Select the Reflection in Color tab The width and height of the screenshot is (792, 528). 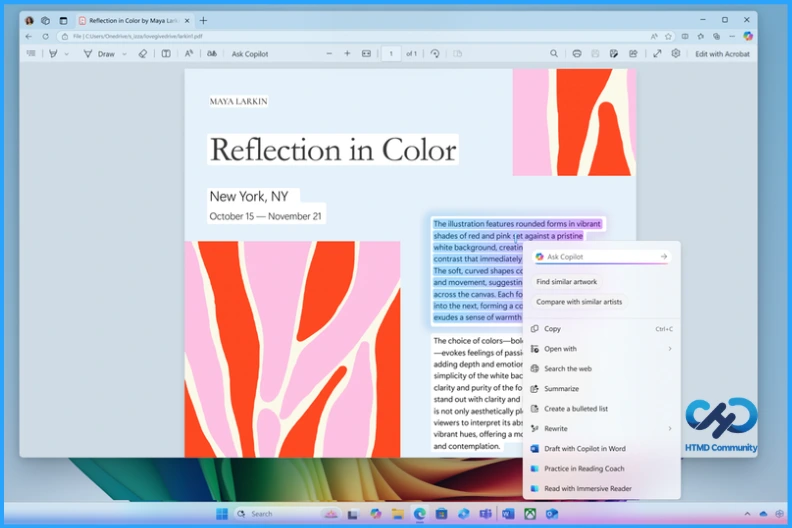coord(134,21)
